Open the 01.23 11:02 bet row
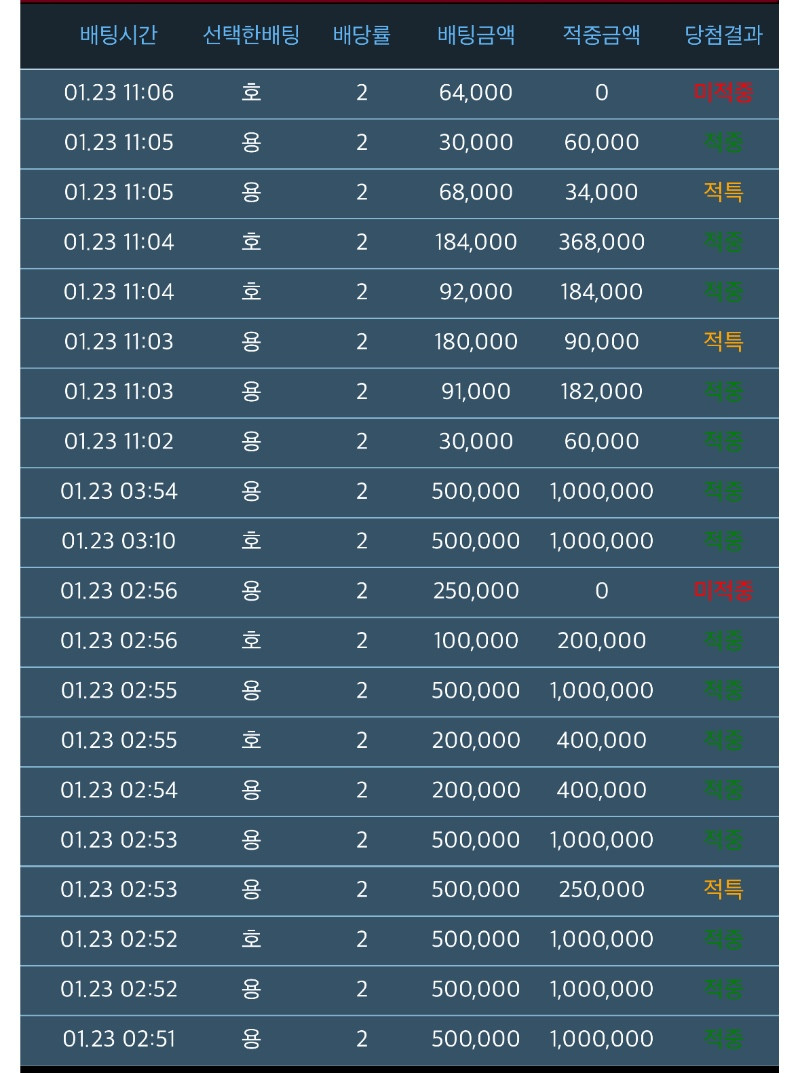 [x=118, y=442]
